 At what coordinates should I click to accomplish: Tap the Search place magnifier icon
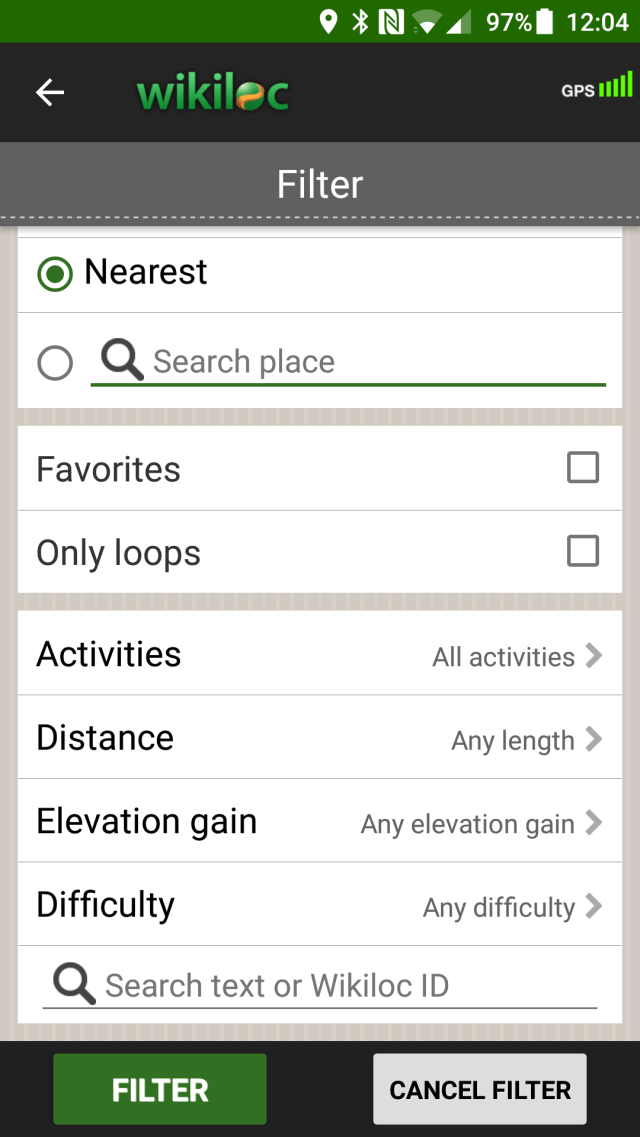pyautogui.click(x=122, y=359)
